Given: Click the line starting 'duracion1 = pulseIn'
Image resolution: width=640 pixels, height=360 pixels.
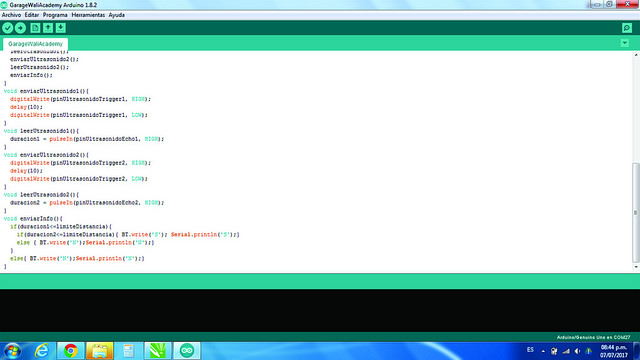Looking at the screenshot, I should pyautogui.click(x=87, y=139).
